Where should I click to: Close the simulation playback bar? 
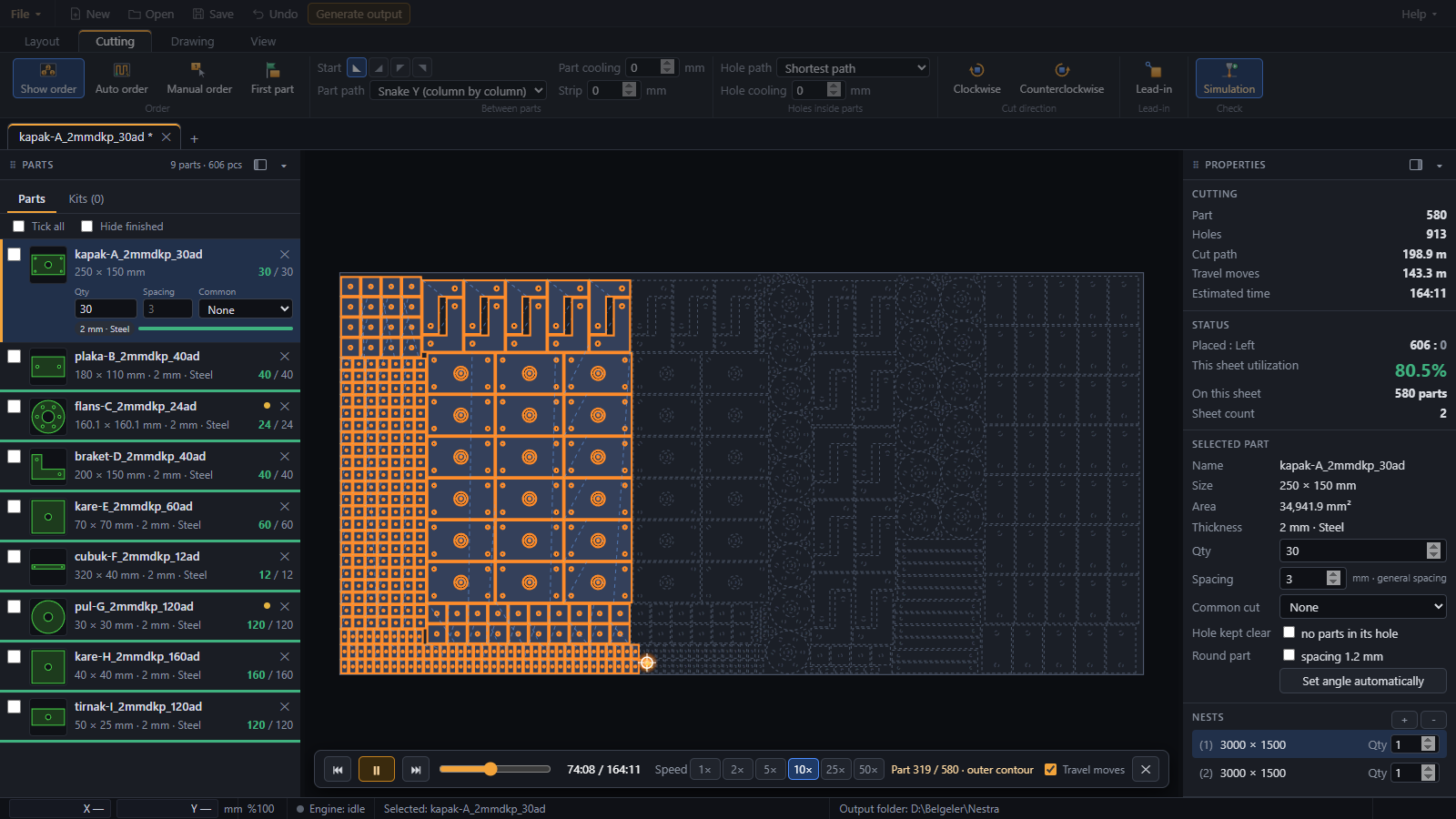tap(1146, 770)
